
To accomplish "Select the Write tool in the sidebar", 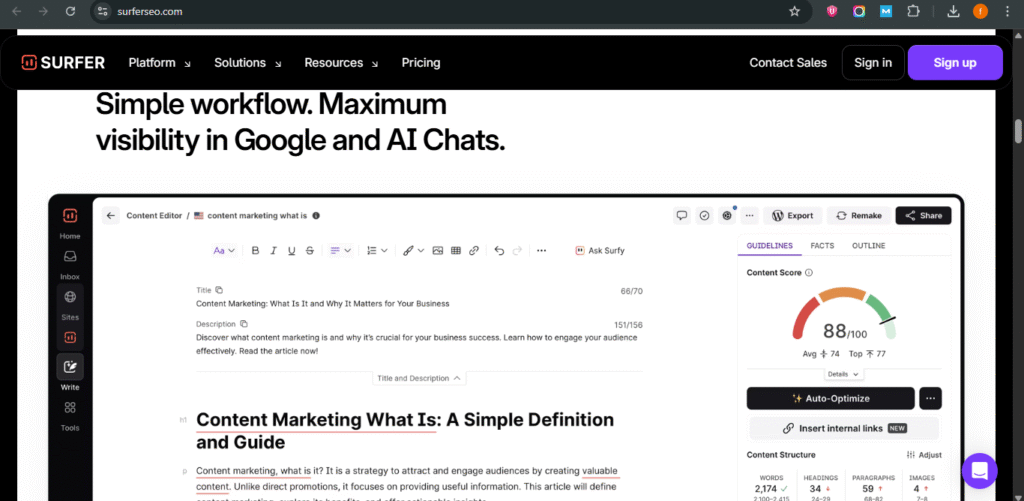I will (70, 373).
